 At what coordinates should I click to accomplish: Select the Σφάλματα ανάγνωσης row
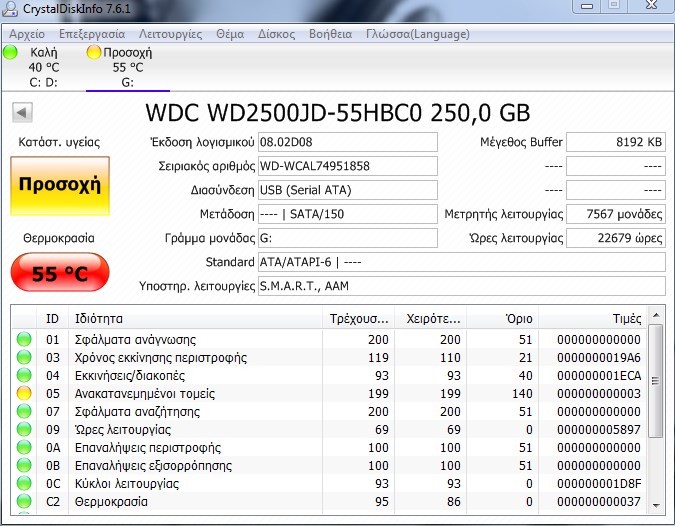pos(329,339)
